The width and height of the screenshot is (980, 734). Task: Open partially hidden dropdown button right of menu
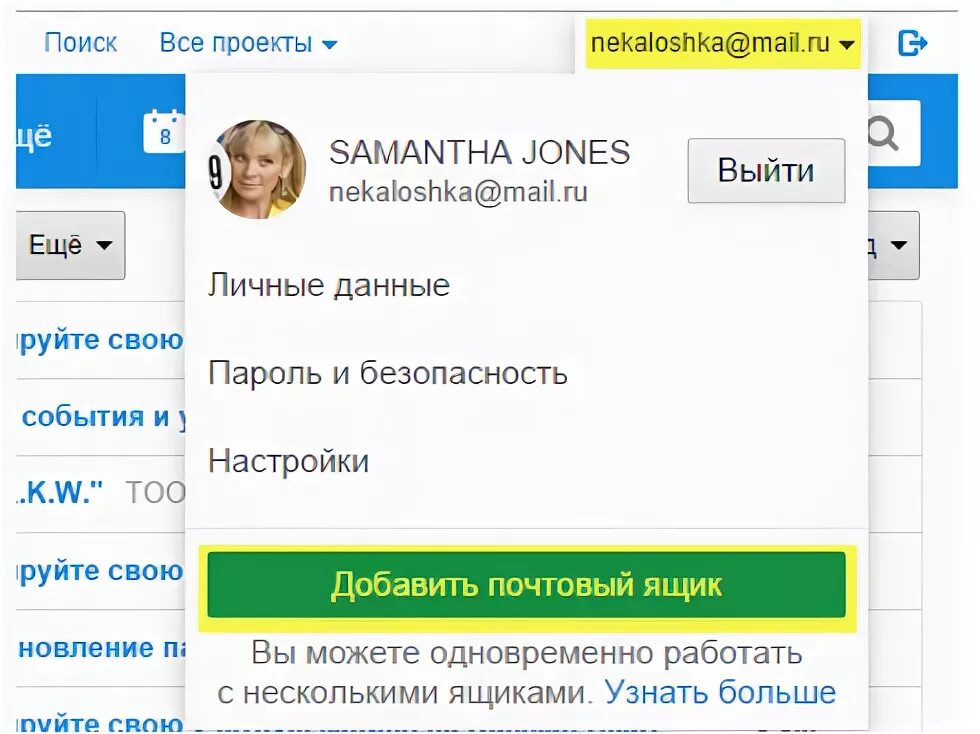pyautogui.click(x=894, y=245)
